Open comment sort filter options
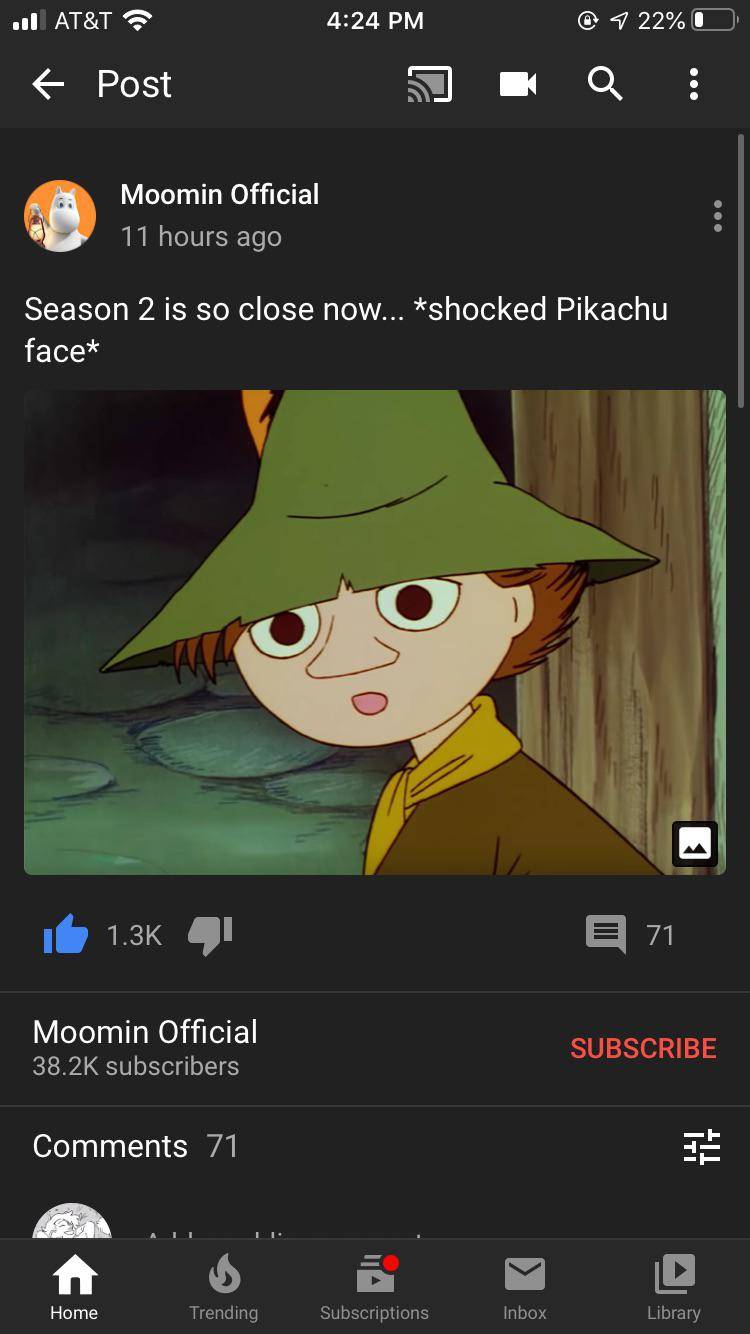 click(x=701, y=1146)
